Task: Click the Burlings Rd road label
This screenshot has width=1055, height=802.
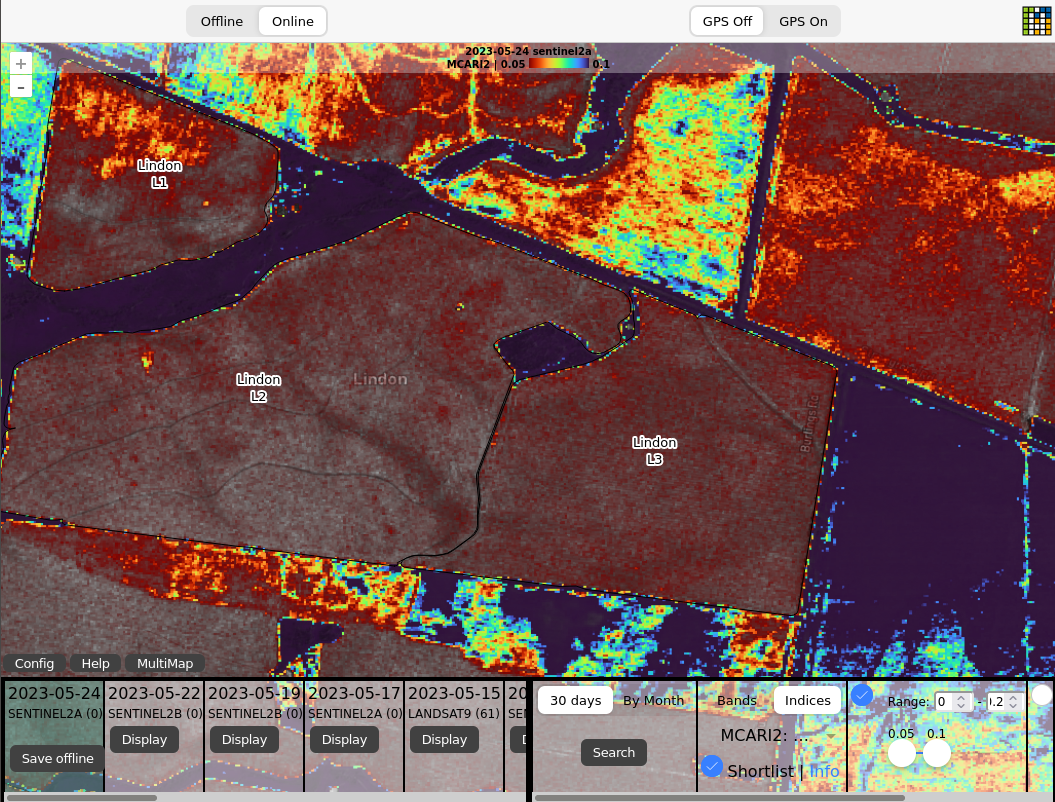Action: pos(809,423)
